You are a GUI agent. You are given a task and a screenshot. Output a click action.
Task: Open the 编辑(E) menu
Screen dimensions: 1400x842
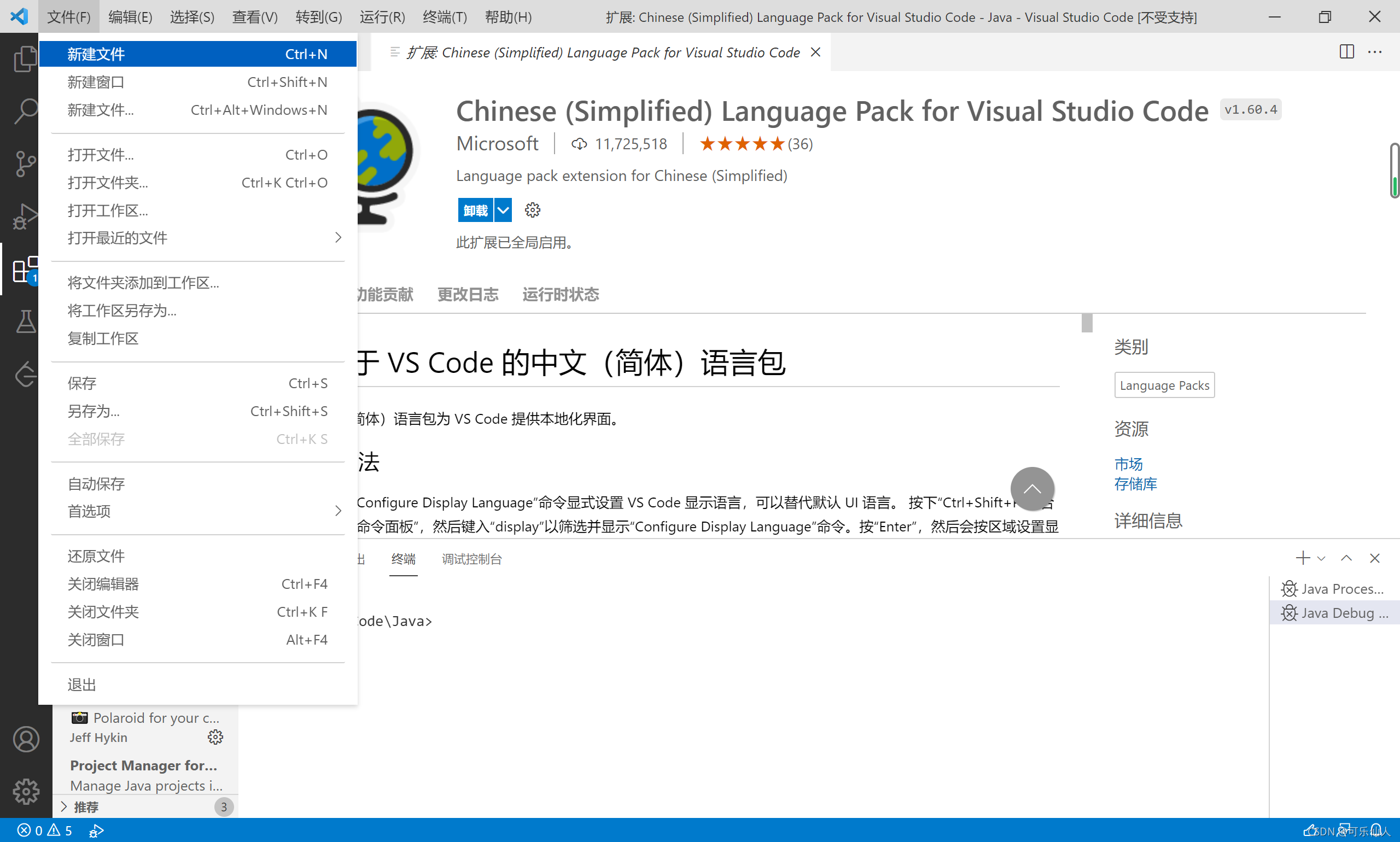pyautogui.click(x=131, y=17)
